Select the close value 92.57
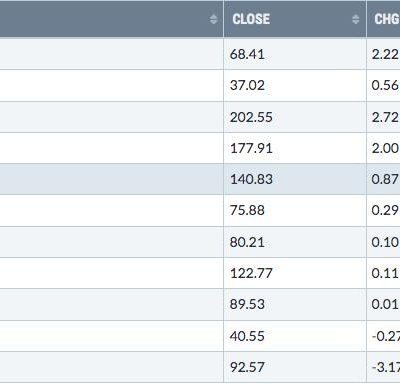The height and width of the screenshot is (384, 400). tap(247, 367)
